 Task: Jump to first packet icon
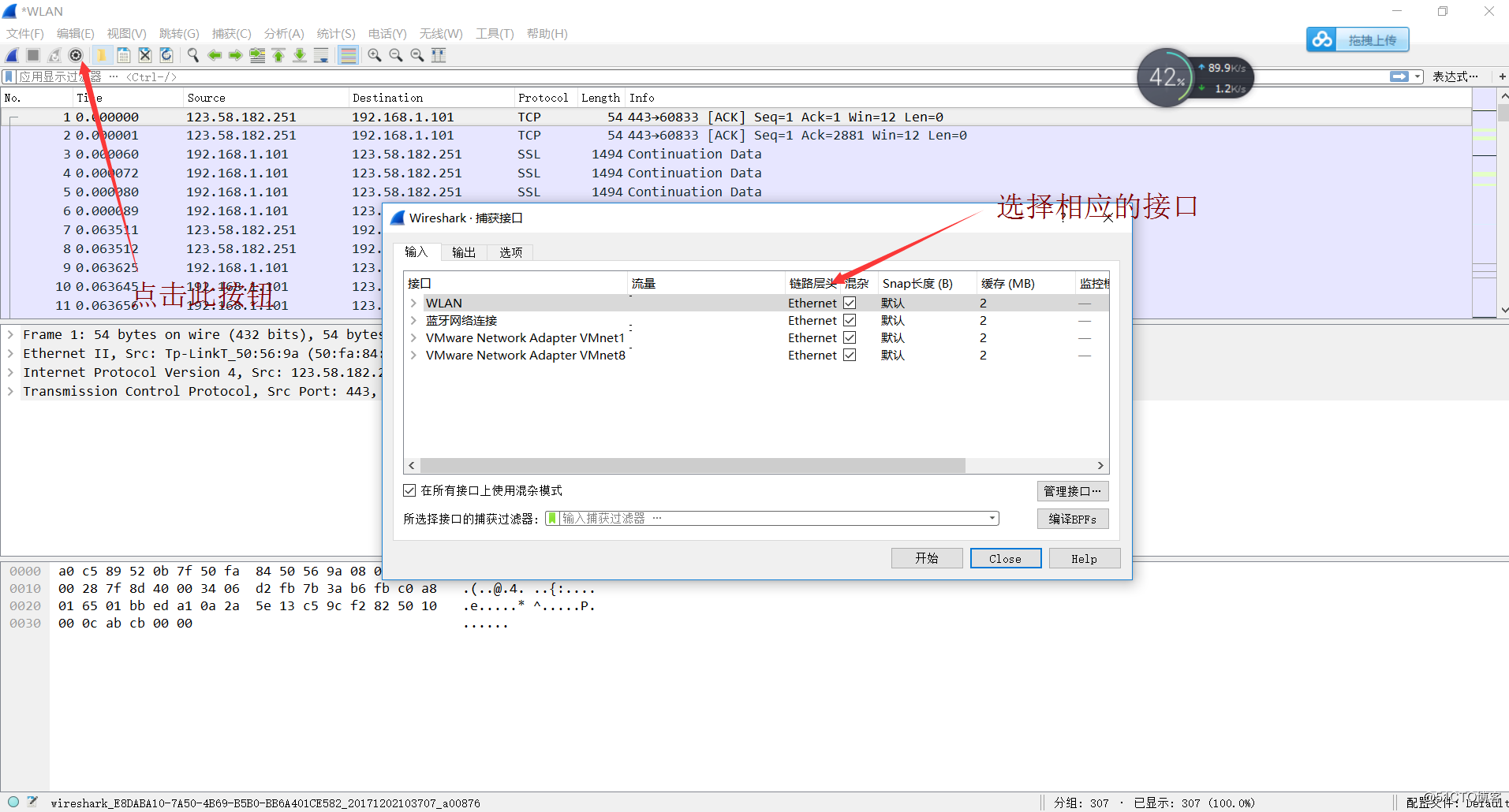[x=278, y=55]
